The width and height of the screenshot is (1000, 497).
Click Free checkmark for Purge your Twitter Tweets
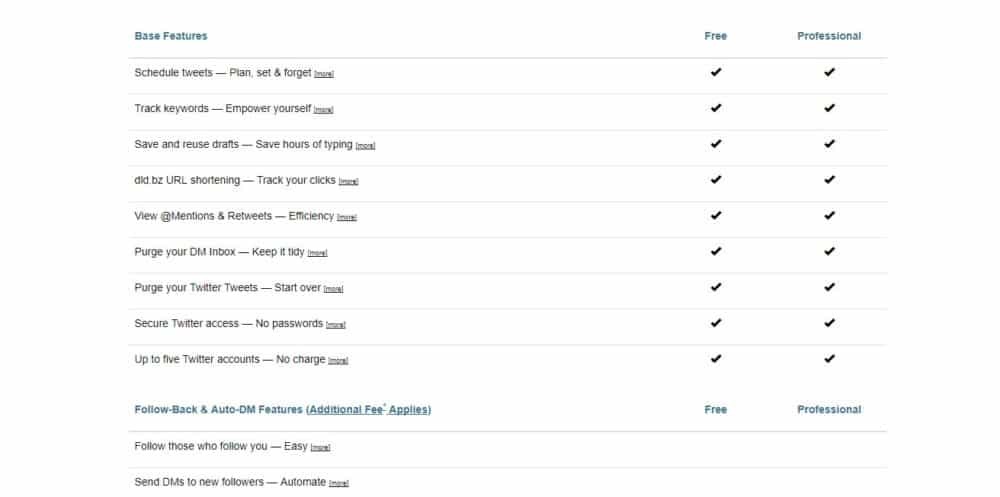tap(715, 288)
